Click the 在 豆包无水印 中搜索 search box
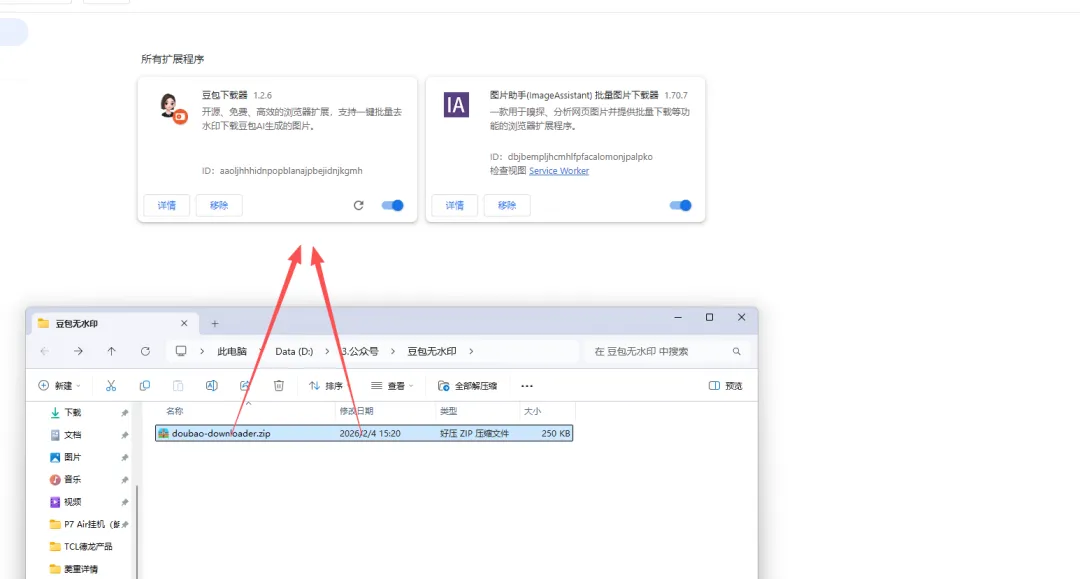Image resolution: width=1080 pixels, height=579 pixels. pos(665,351)
